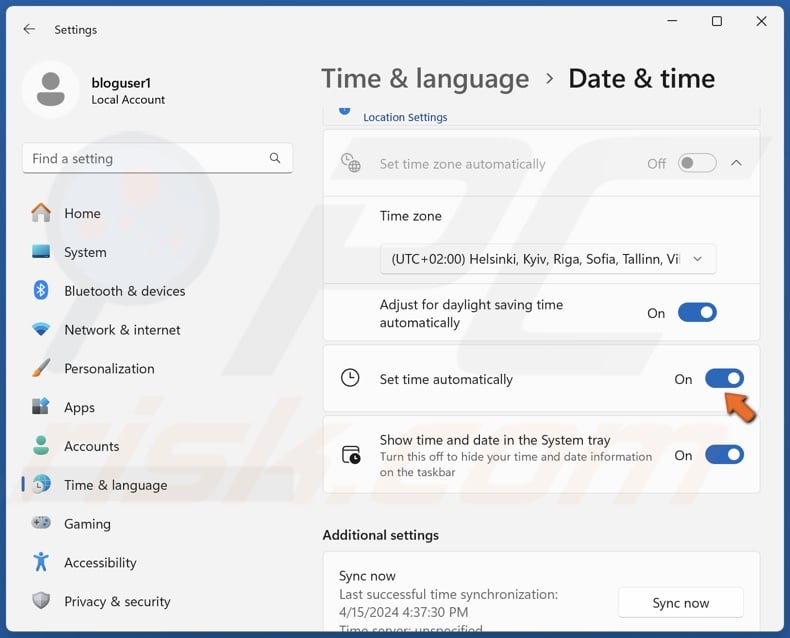Click the Additional settings heading
The width and height of the screenshot is (790, 638).
point(380,535)
